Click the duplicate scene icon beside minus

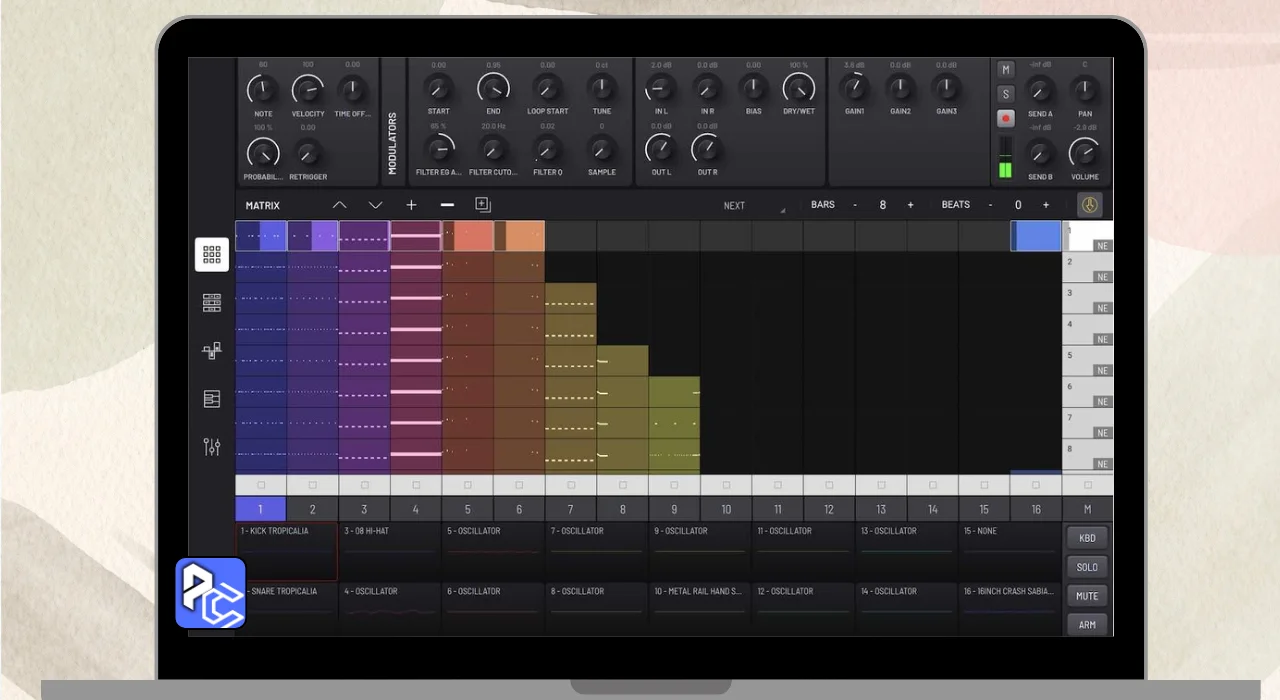tap(483, 205)
